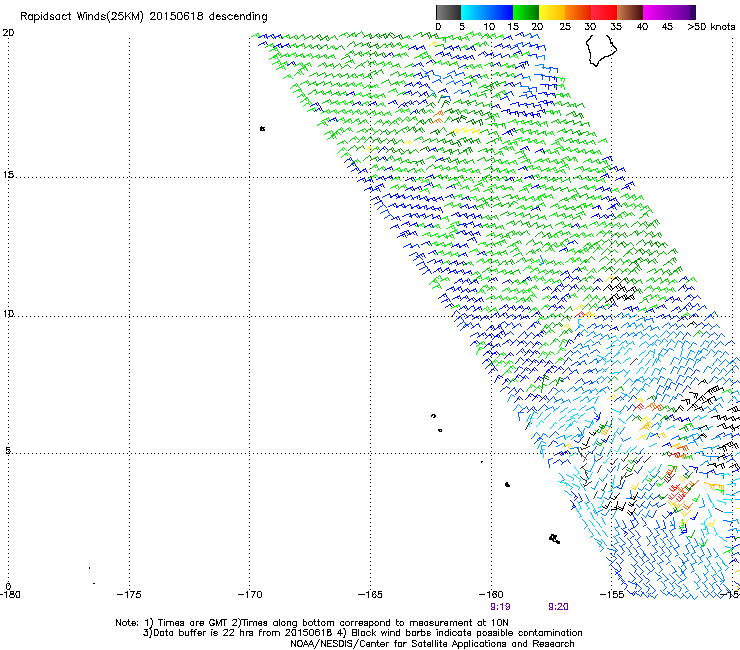Image resolution: width=740 pixels, height=650 pixels.
Task: Click the note 'Data buffer is 22 hrs'
Action: (x=205, y=633)
